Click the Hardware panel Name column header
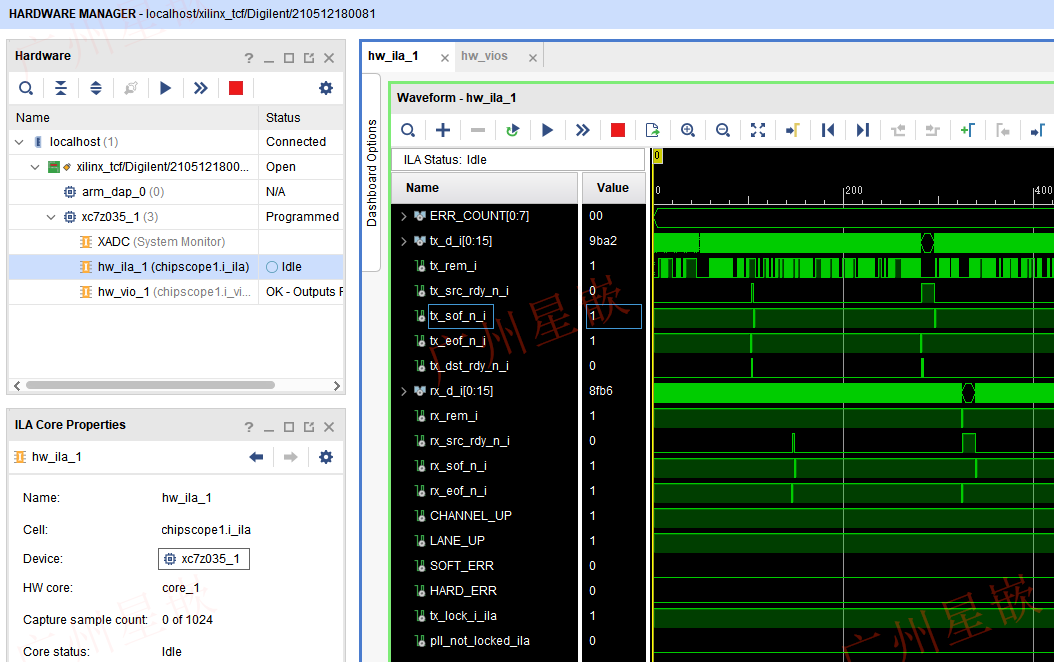The image size is (1054, 662). 133,118
